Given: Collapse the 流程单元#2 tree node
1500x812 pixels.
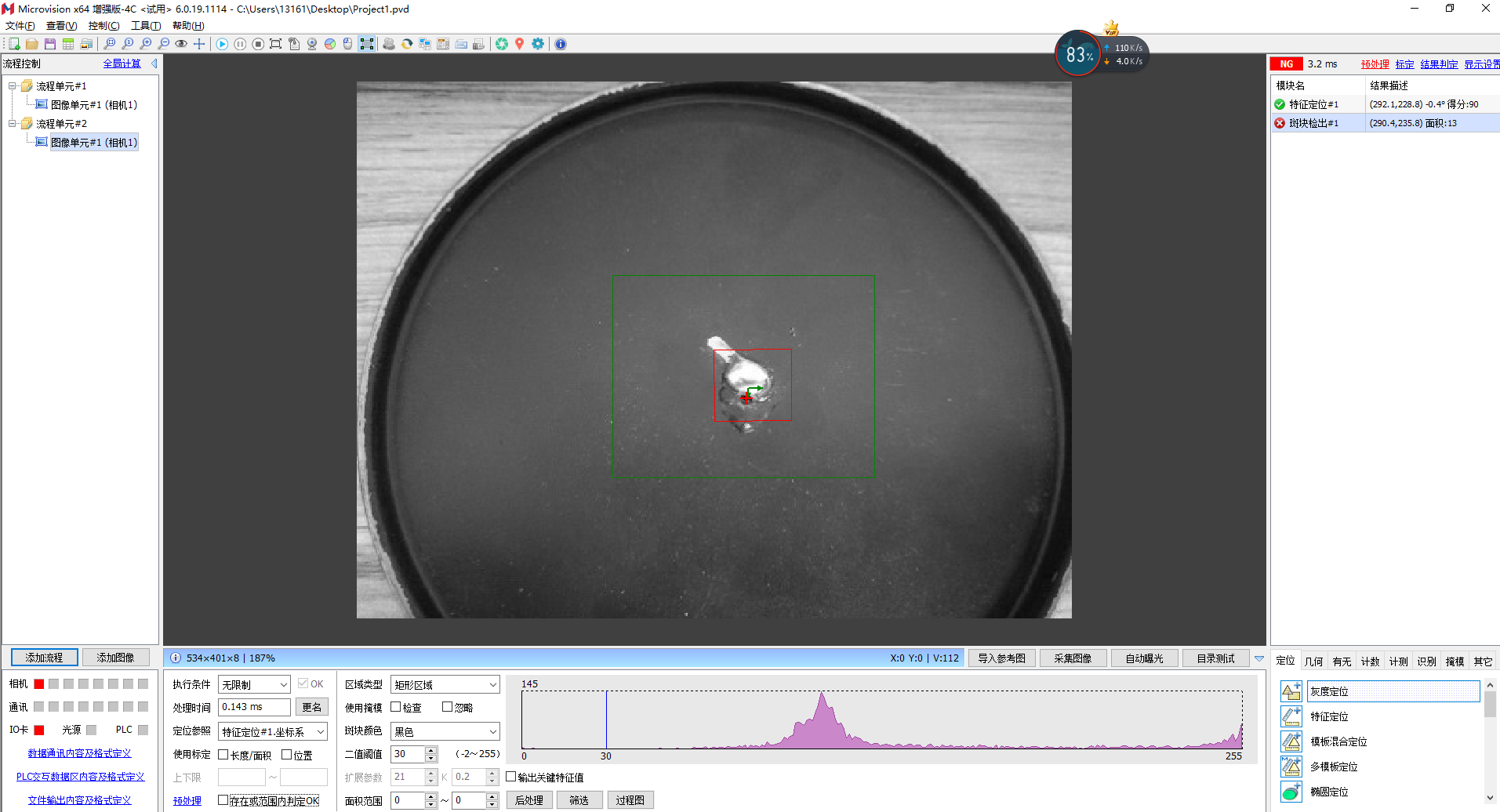Looking at the screenshot, I should (13, 124).
